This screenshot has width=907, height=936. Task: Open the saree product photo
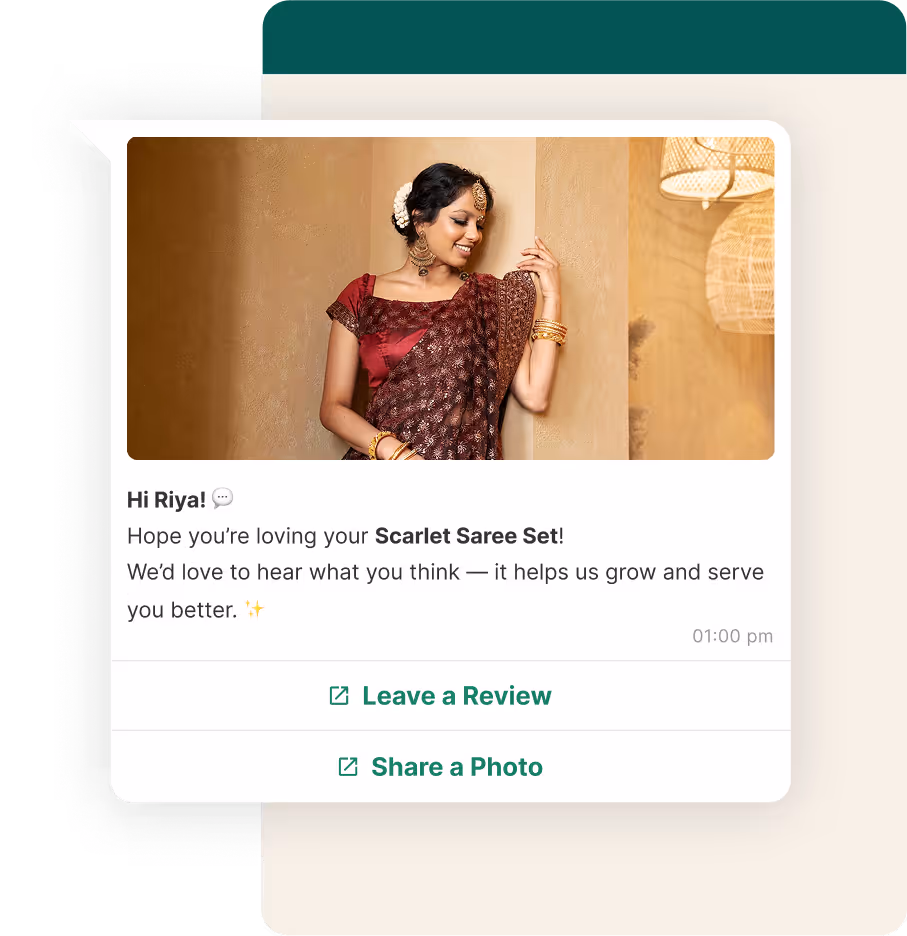451,298
